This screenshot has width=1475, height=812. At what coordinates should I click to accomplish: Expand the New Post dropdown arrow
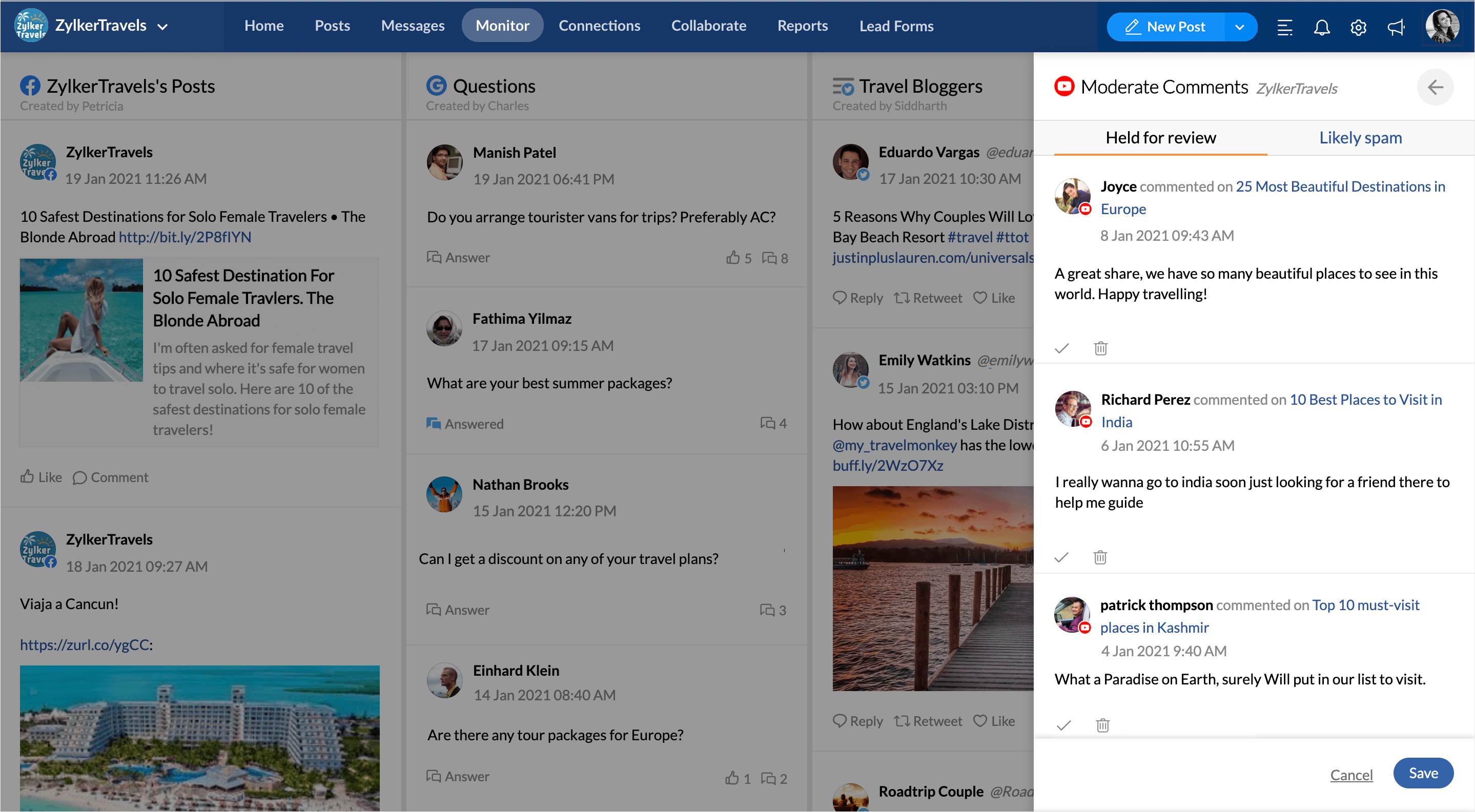tap(1240, 27)
